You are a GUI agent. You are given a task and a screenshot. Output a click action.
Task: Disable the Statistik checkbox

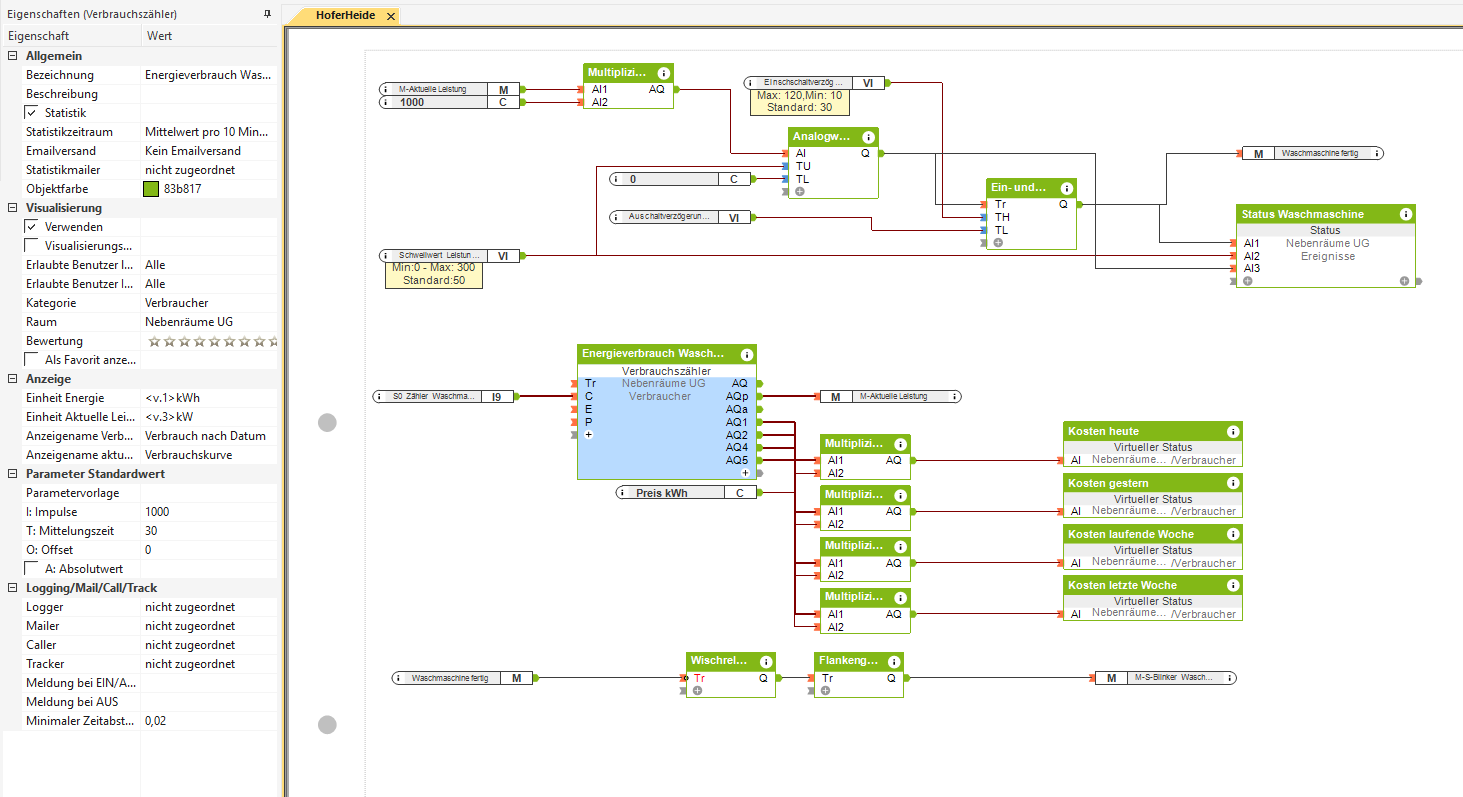(32, 113)
